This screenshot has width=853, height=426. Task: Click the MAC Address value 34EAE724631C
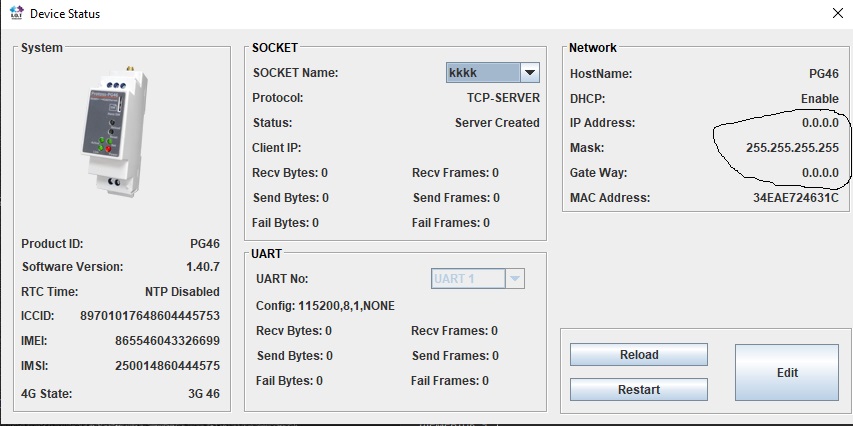[796, 198]
